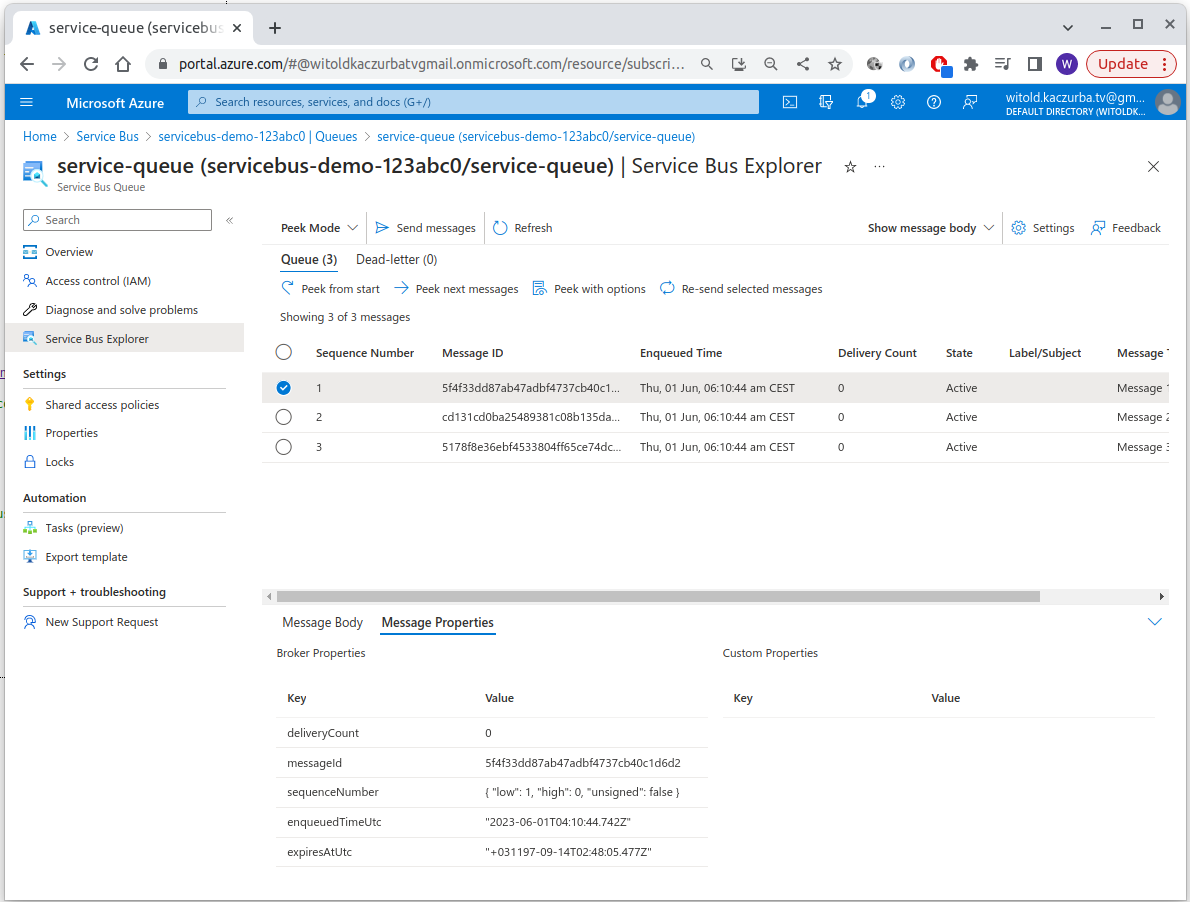Favorite this resource with star icon
This screenshot has width=1190, height=902.
coord(851,167)
